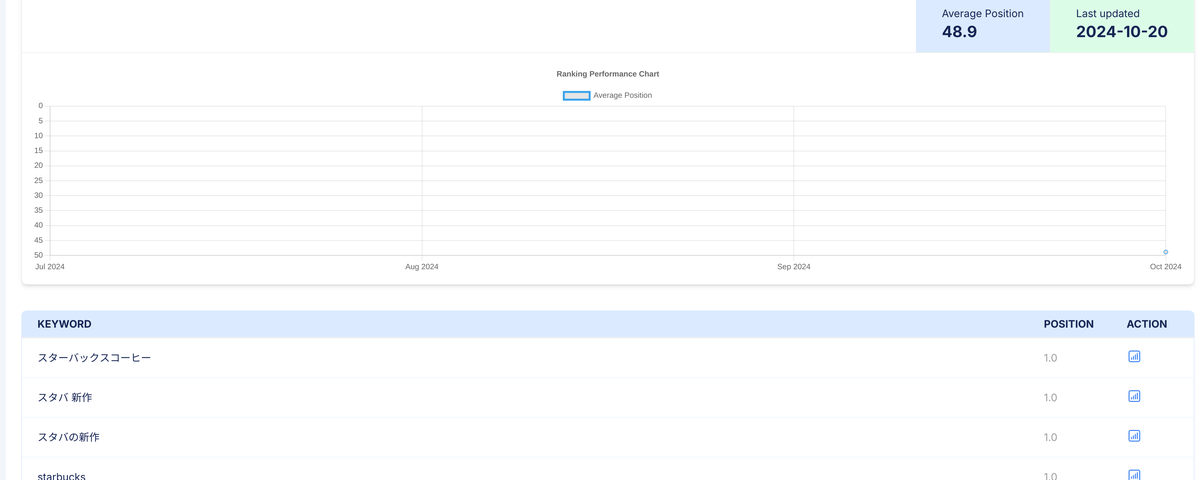The height and width of the screenshot is (480, 1200).
Task: Click the Ranking Performance Chart title
Action: tap(607, 74)
